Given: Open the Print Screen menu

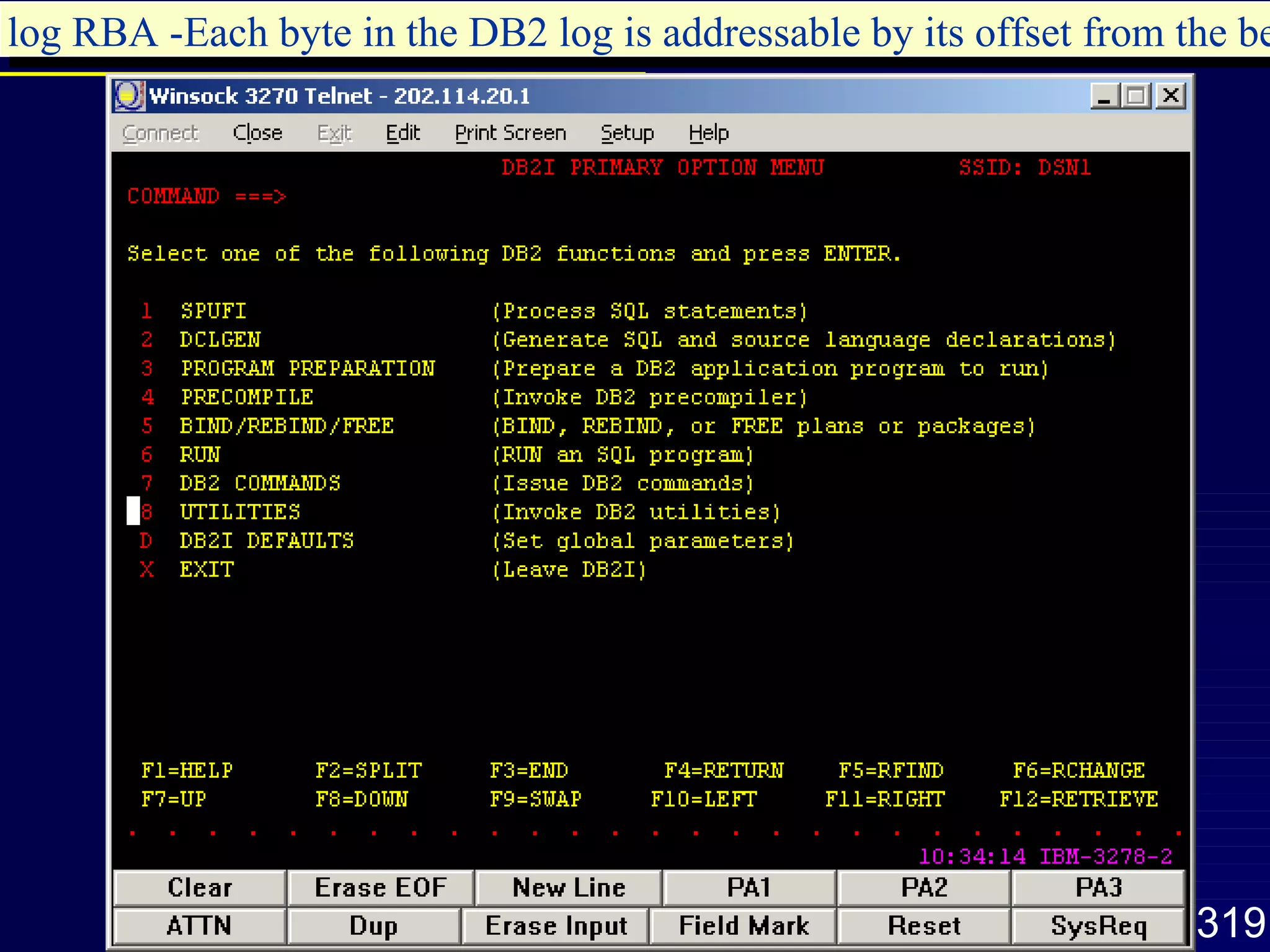Looking at the screenshot, I should pos(510,133).
